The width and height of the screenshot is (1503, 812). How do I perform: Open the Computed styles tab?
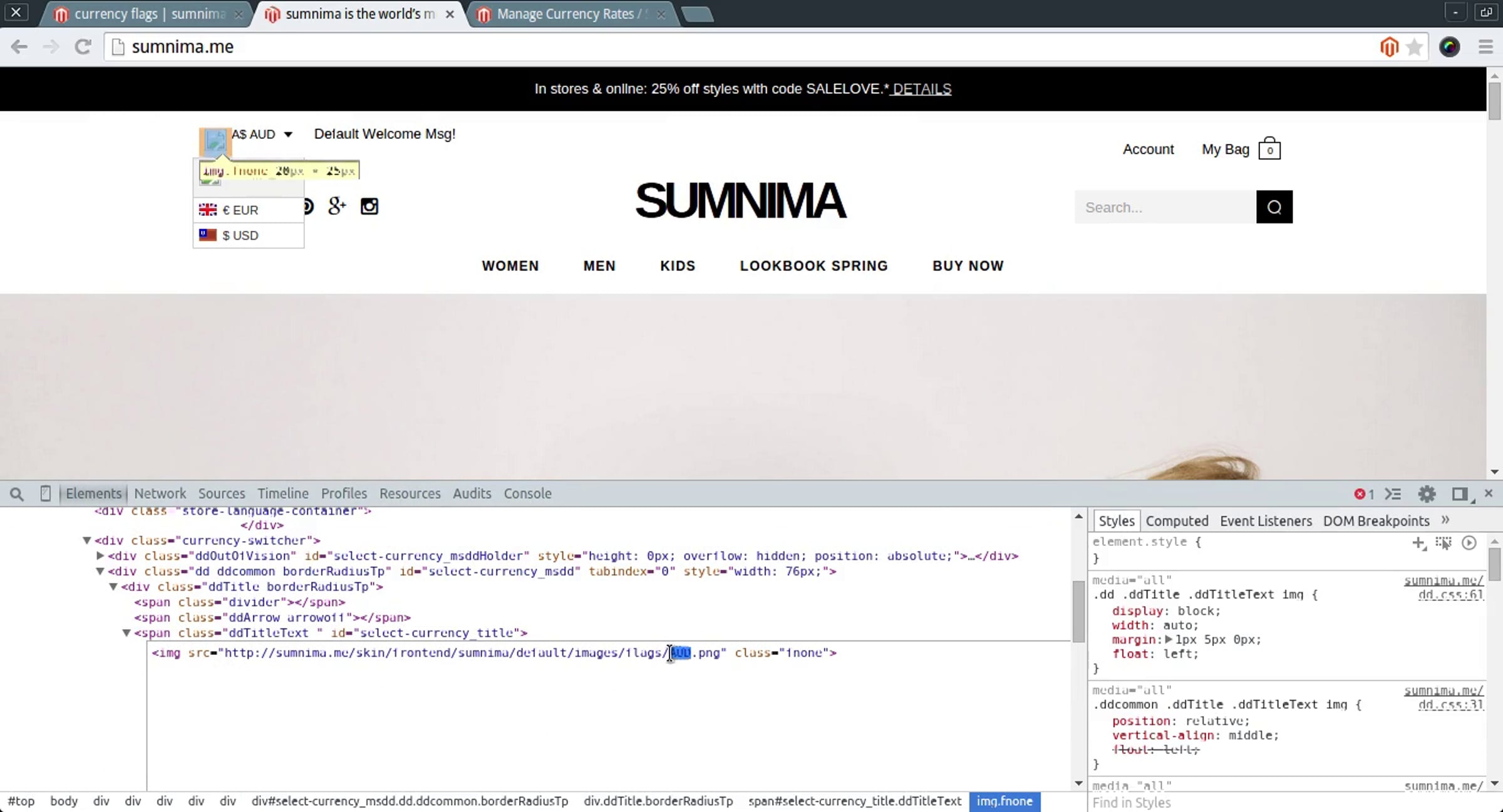point(1177,521)
